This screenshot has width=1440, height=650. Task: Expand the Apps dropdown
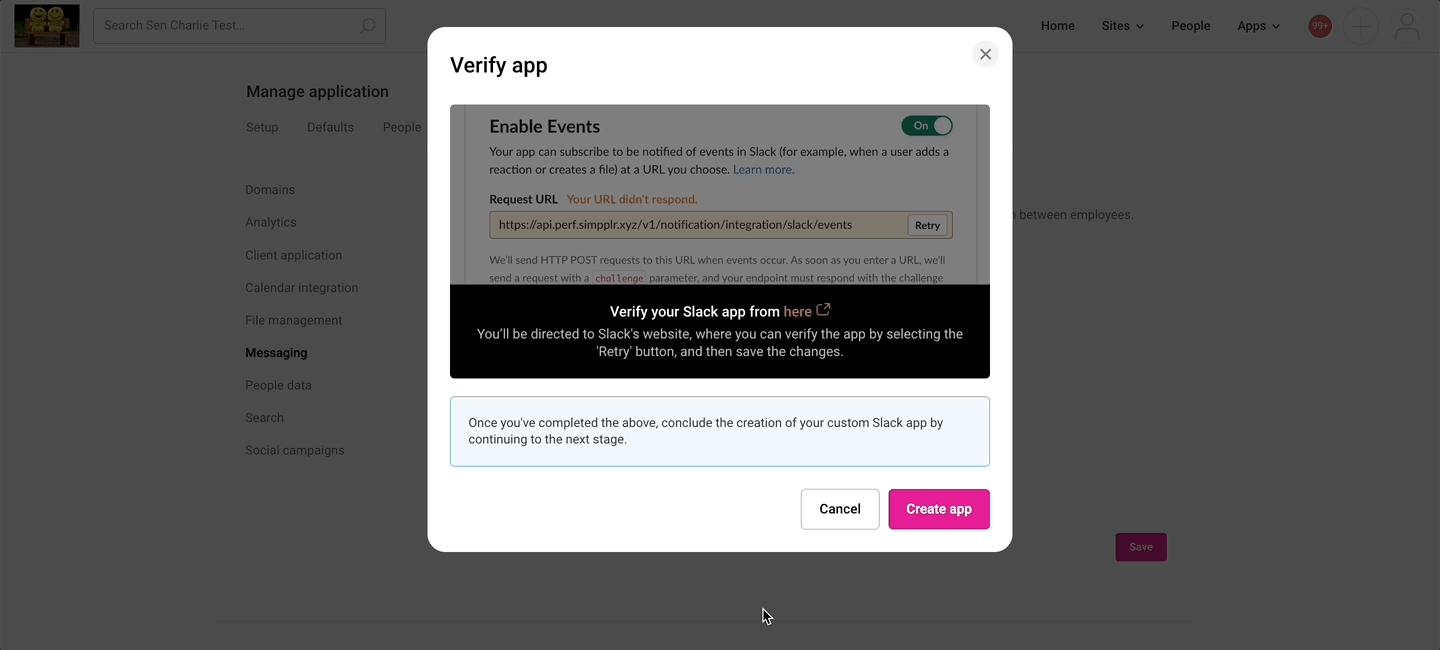[1257, 25]
